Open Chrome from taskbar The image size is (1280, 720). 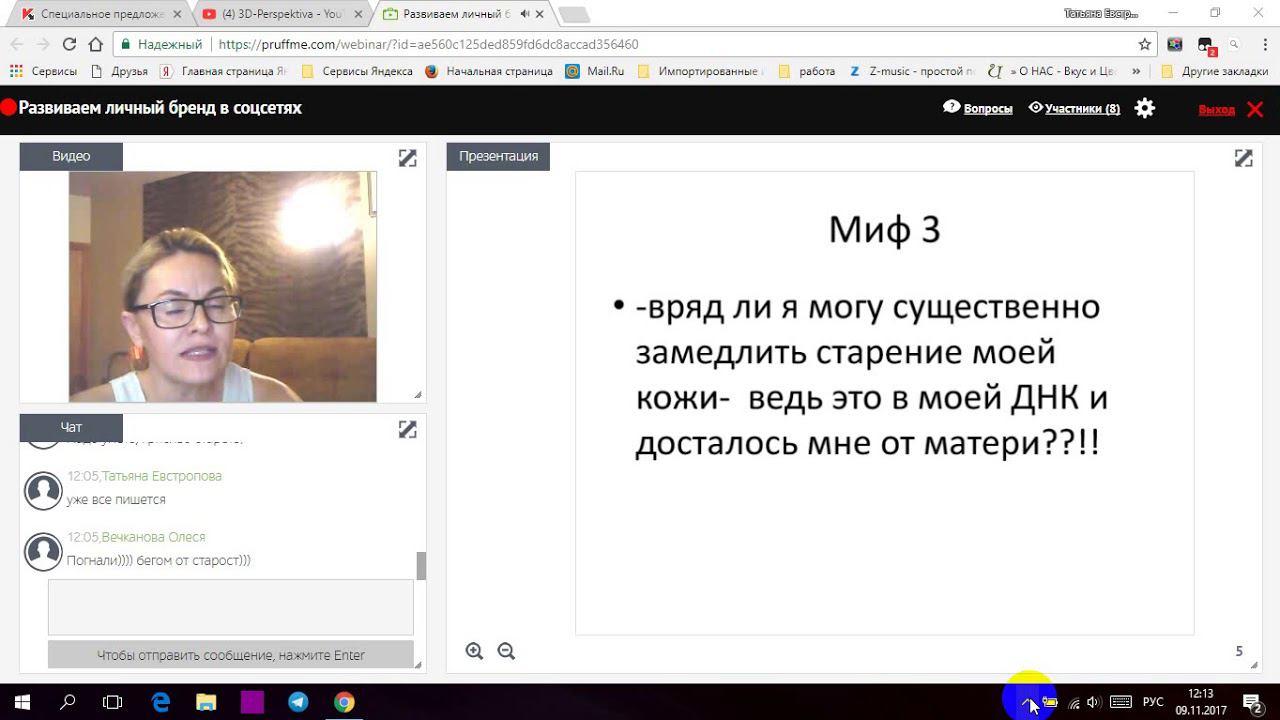click(344, 702)
